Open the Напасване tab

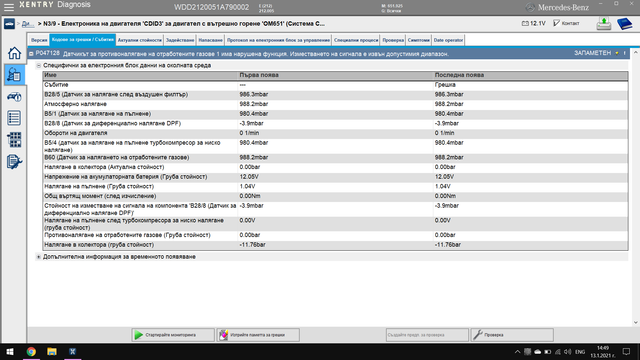coord(210,40)
